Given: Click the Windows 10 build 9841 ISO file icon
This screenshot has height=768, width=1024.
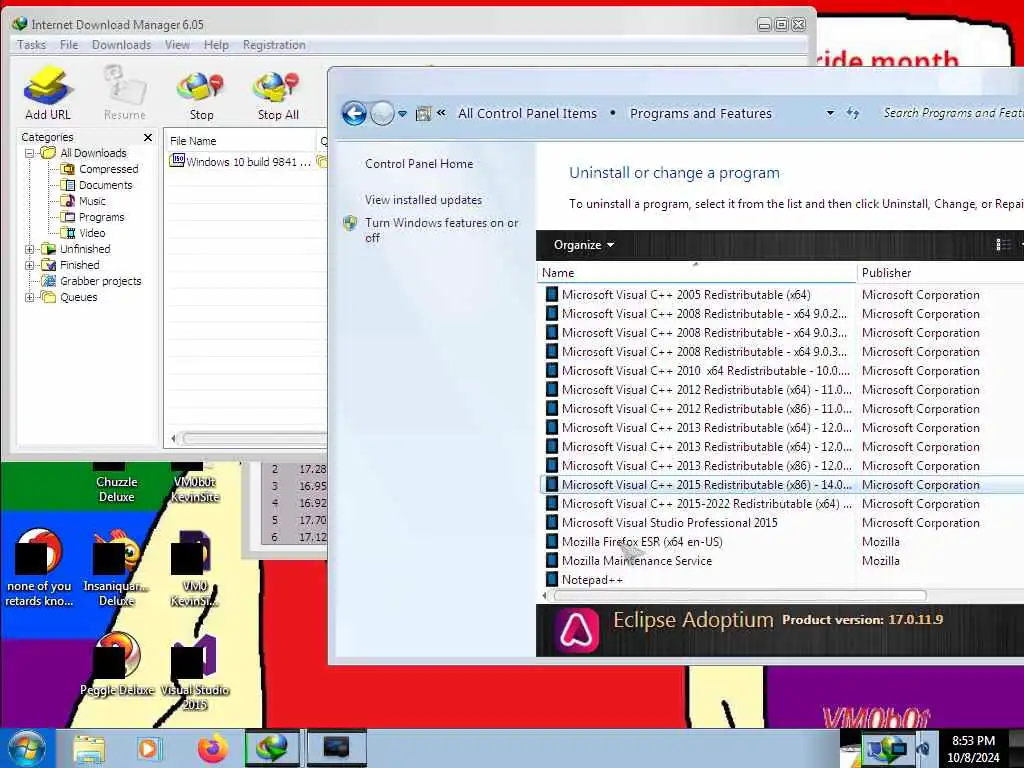Looking at the screenshot, I should point(176,161).
